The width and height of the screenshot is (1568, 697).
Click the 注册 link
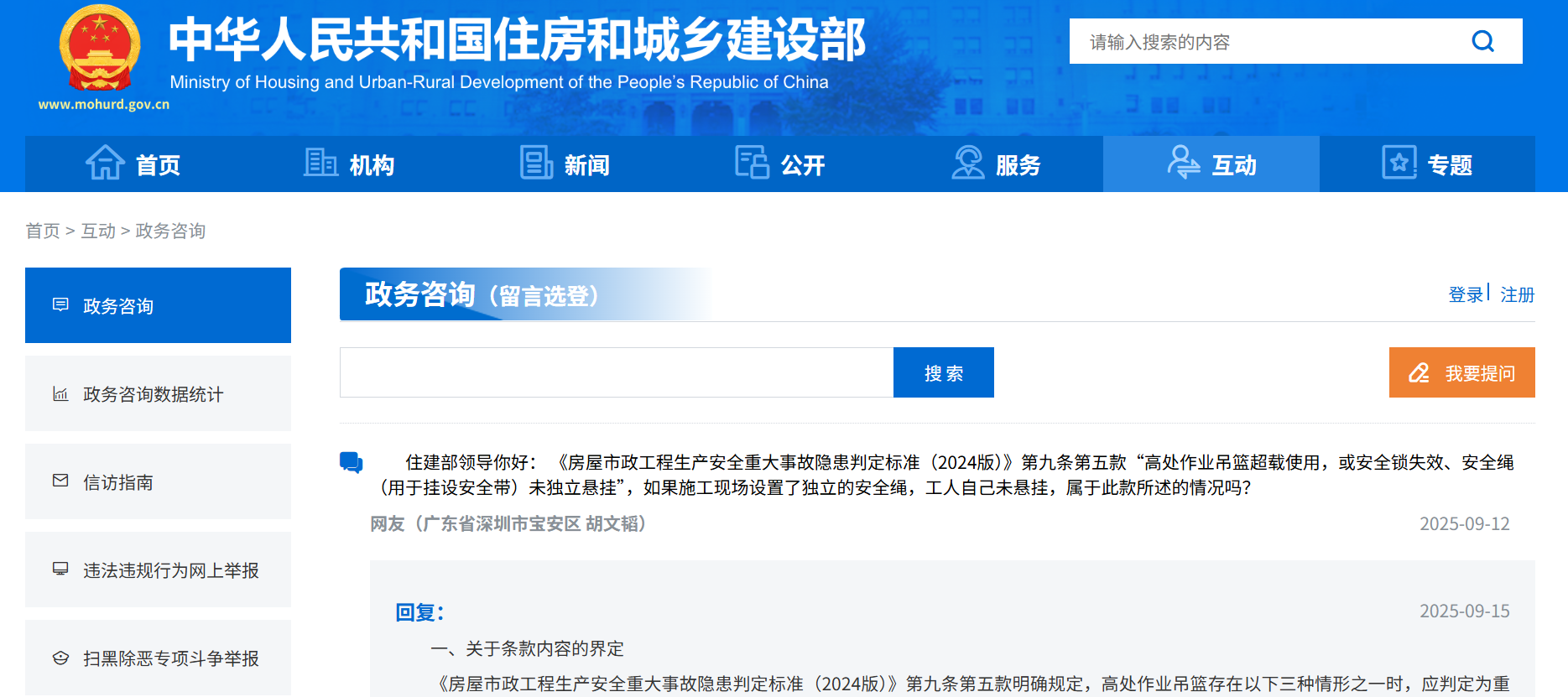(1517, 294)
